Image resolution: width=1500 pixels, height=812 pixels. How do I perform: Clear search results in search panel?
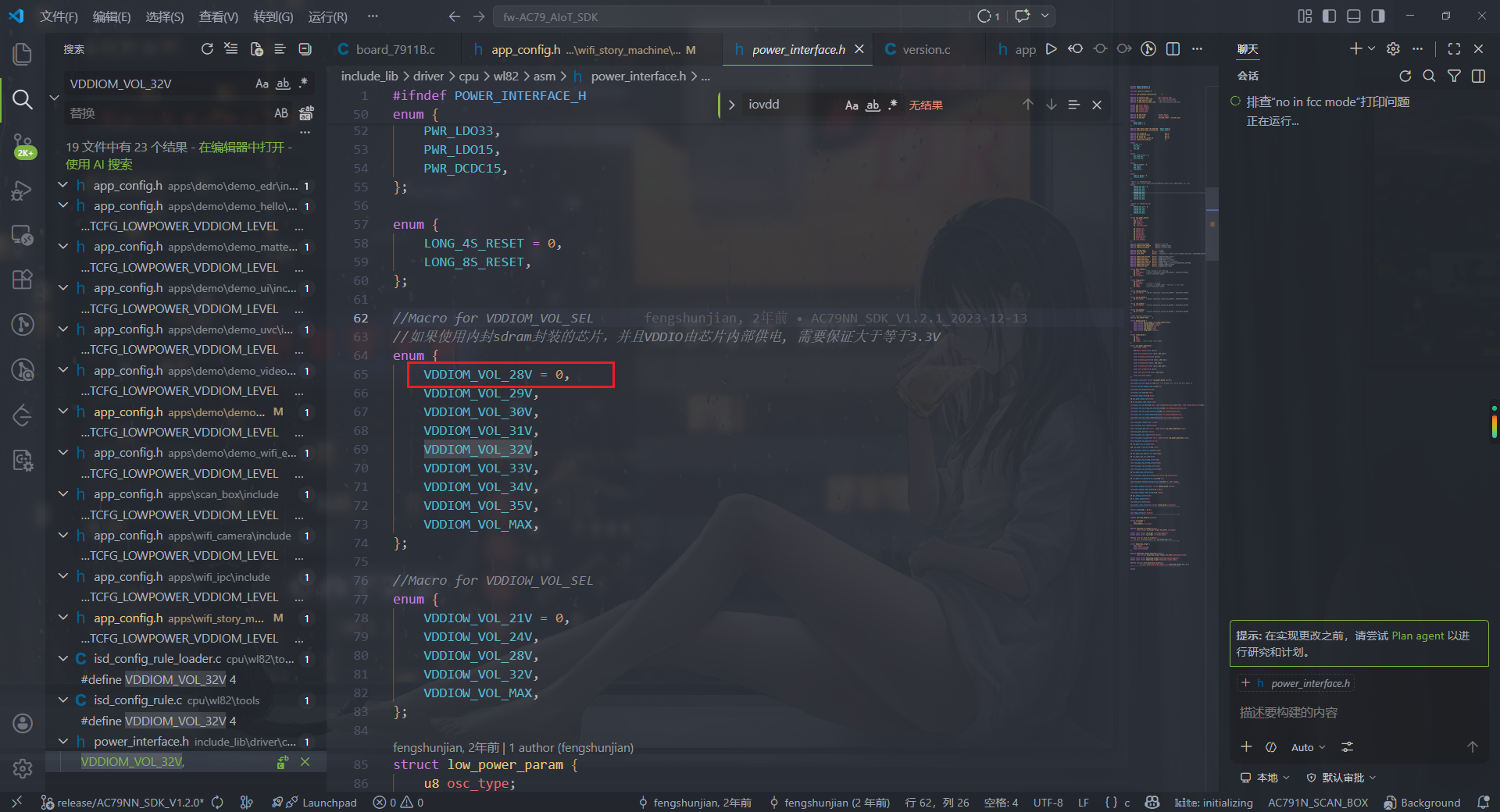(231, 49)
